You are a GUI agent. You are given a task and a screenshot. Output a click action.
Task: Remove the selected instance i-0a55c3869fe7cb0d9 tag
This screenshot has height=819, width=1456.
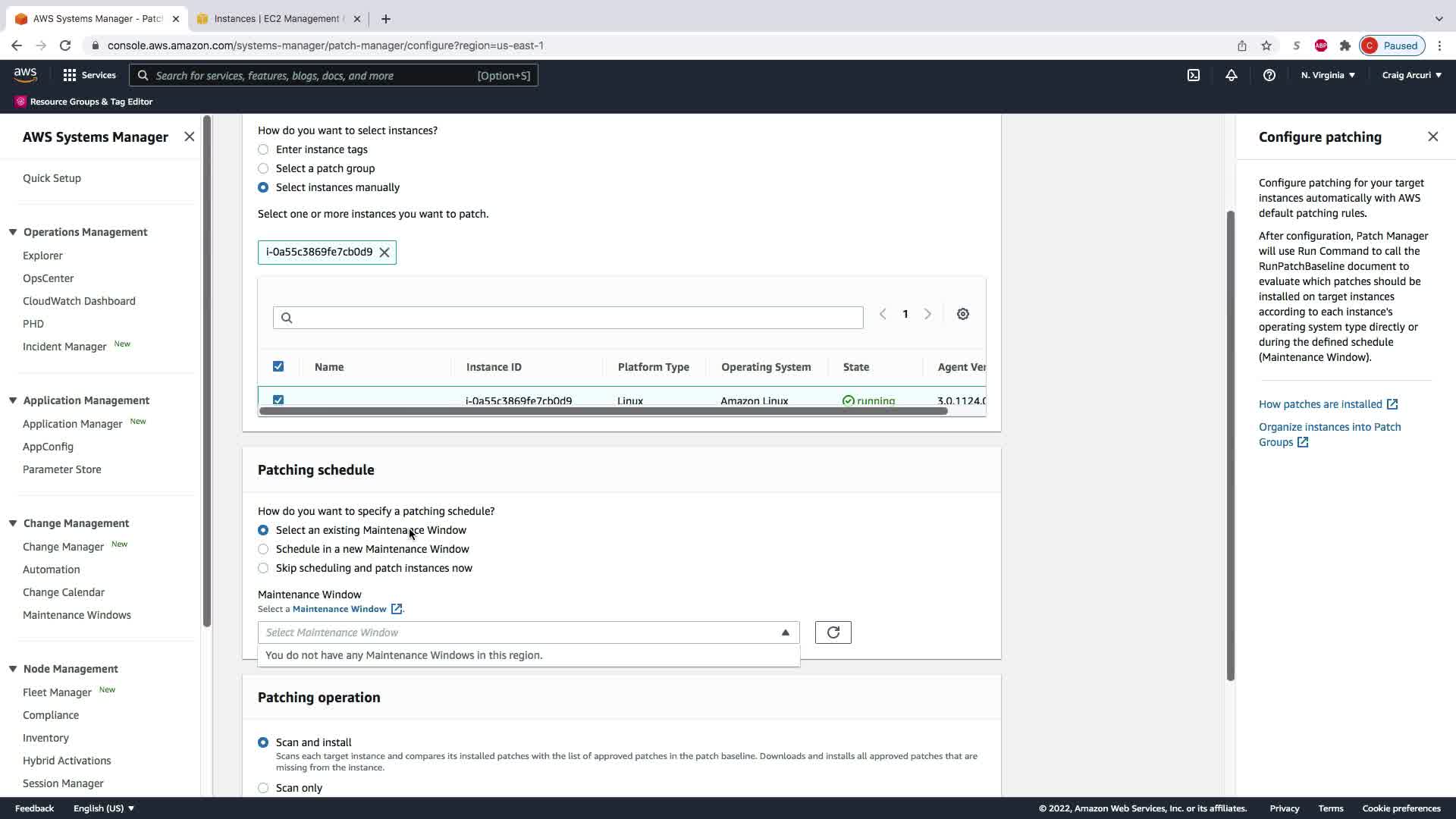coord(384,253)
